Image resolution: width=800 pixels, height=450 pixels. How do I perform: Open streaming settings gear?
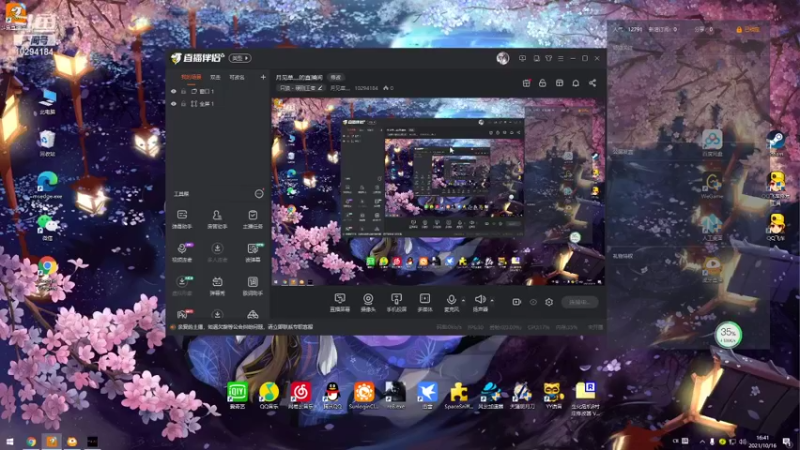tap(549, 302)
